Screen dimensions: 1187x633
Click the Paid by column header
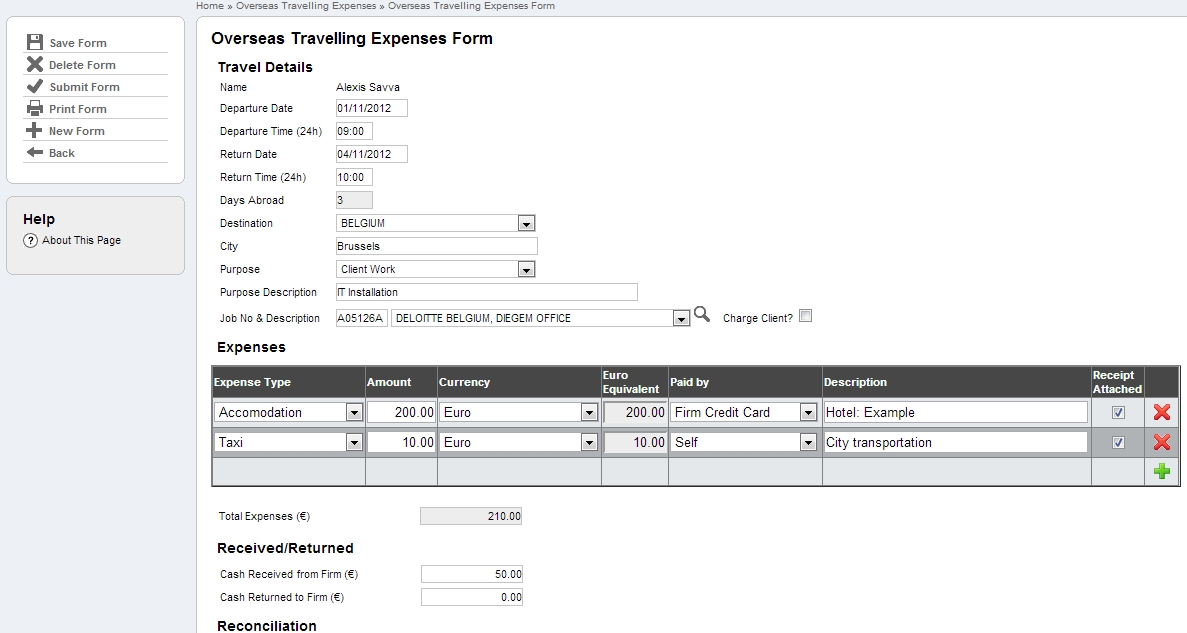690,382
